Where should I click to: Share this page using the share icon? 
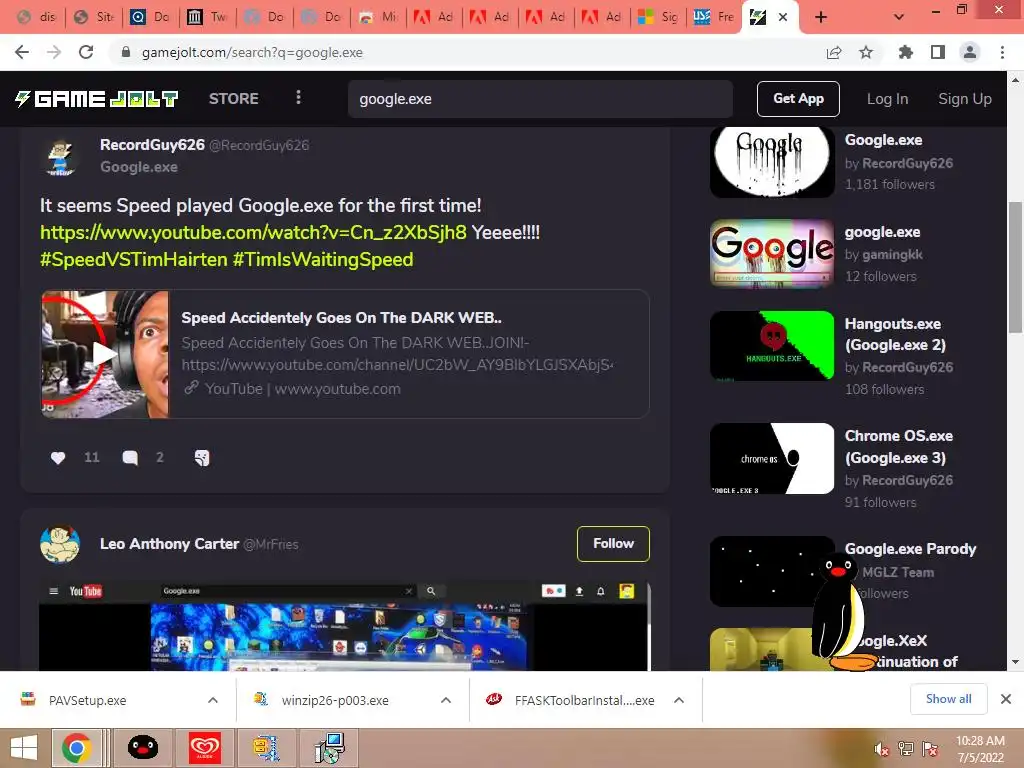pyautogui.click(x=834, y=52)
